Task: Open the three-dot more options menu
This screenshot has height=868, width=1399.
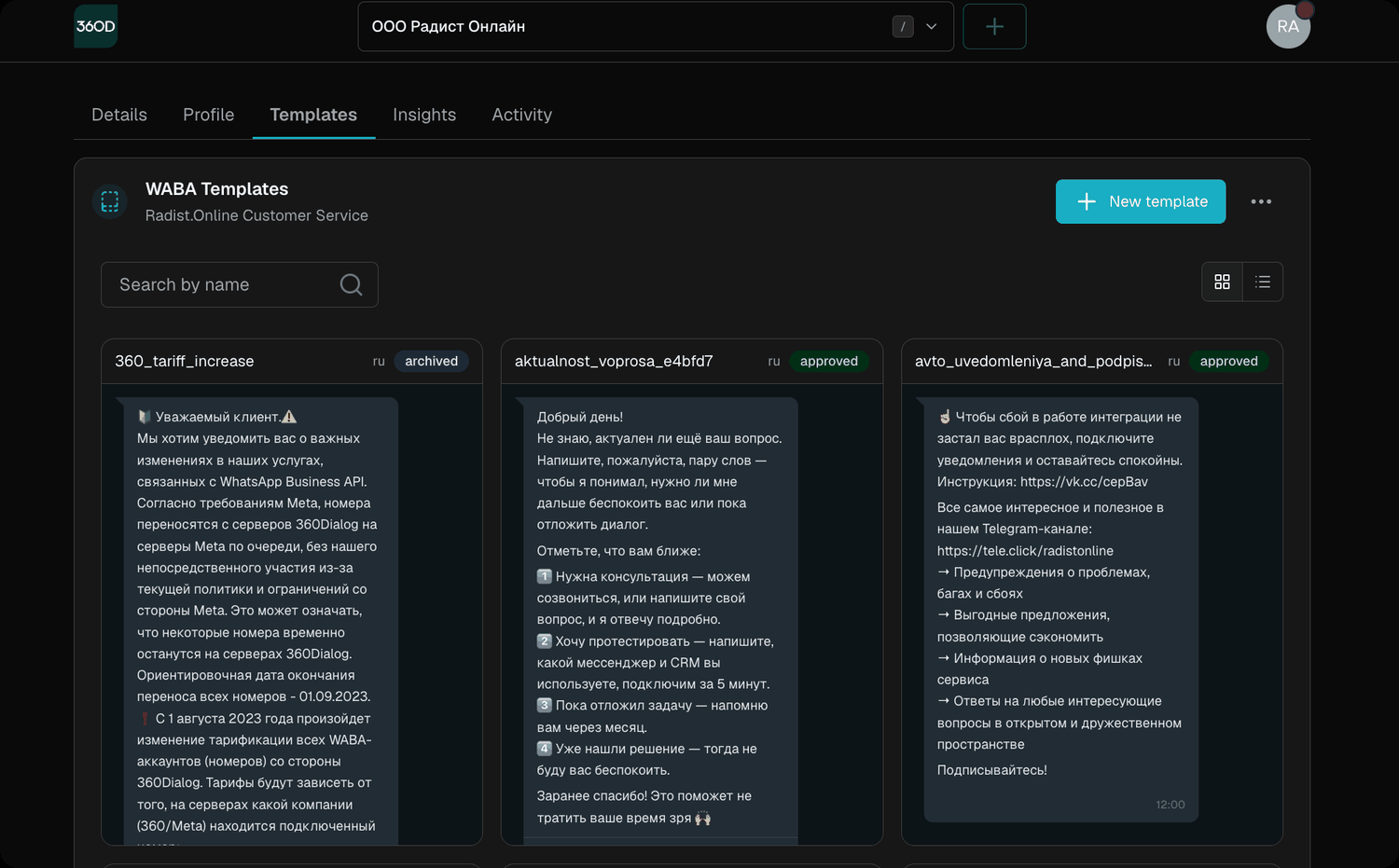Action: click(1261, 201)
